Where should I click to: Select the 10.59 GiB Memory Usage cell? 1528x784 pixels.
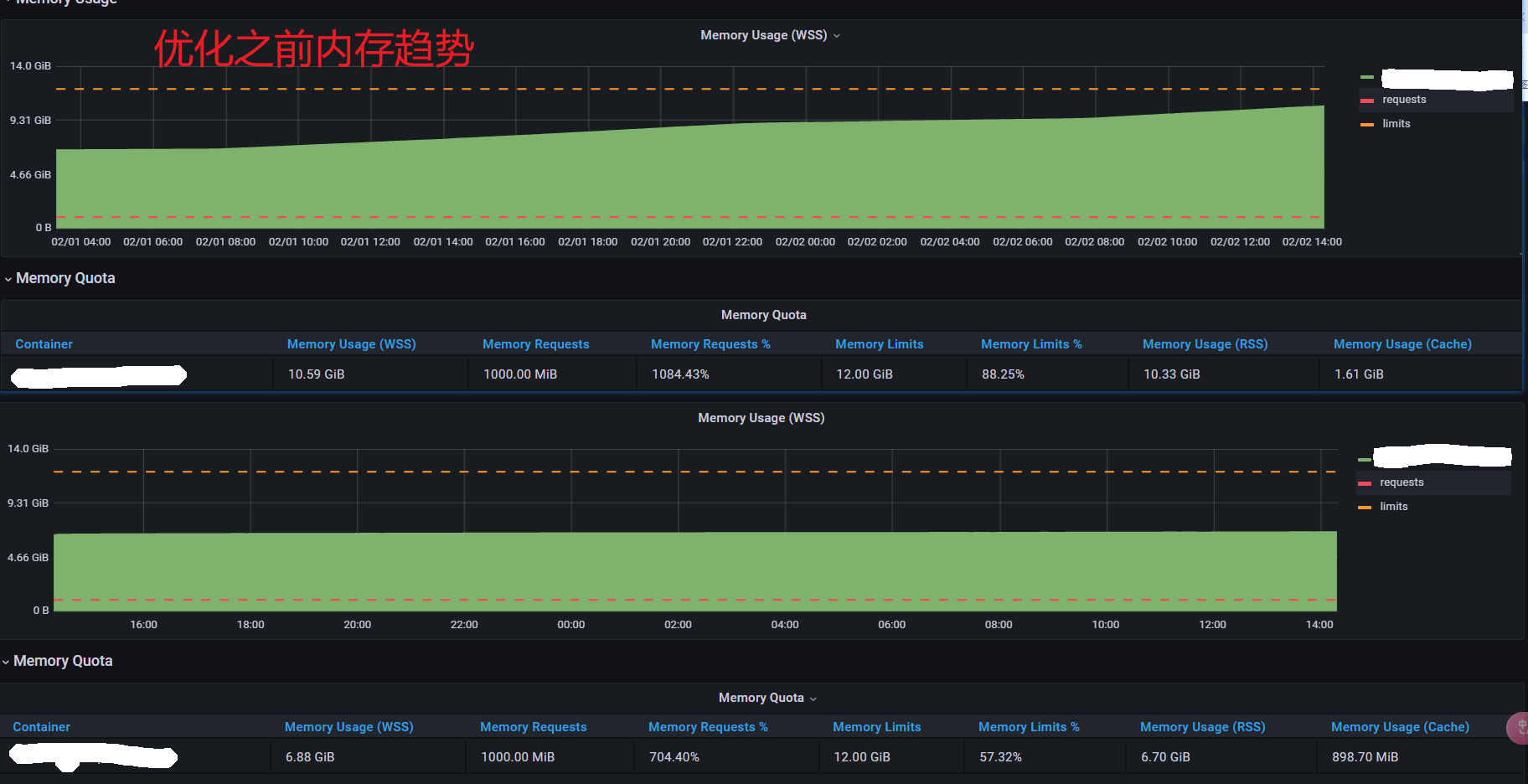(317, 374)
